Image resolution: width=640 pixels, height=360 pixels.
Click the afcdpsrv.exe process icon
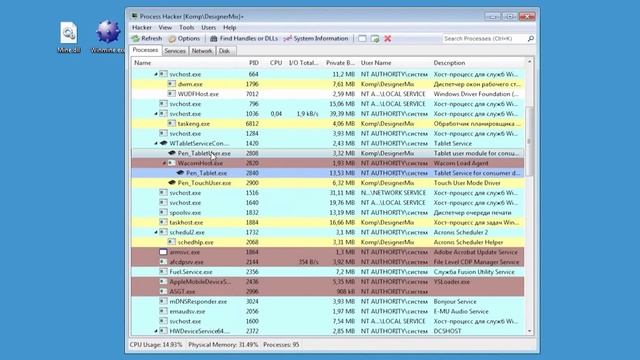tap(163, 262)
